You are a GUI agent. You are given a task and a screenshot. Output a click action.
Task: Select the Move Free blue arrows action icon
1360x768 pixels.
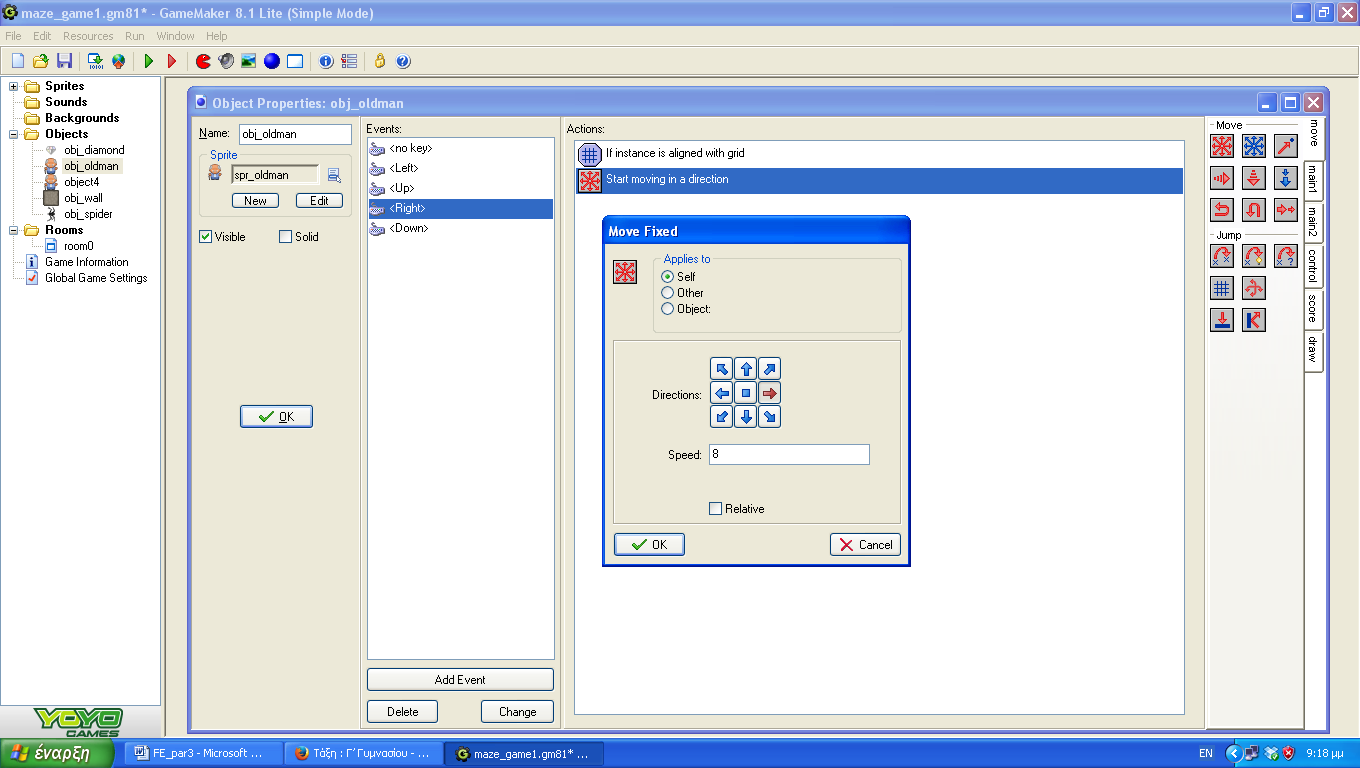point(1254,146)
